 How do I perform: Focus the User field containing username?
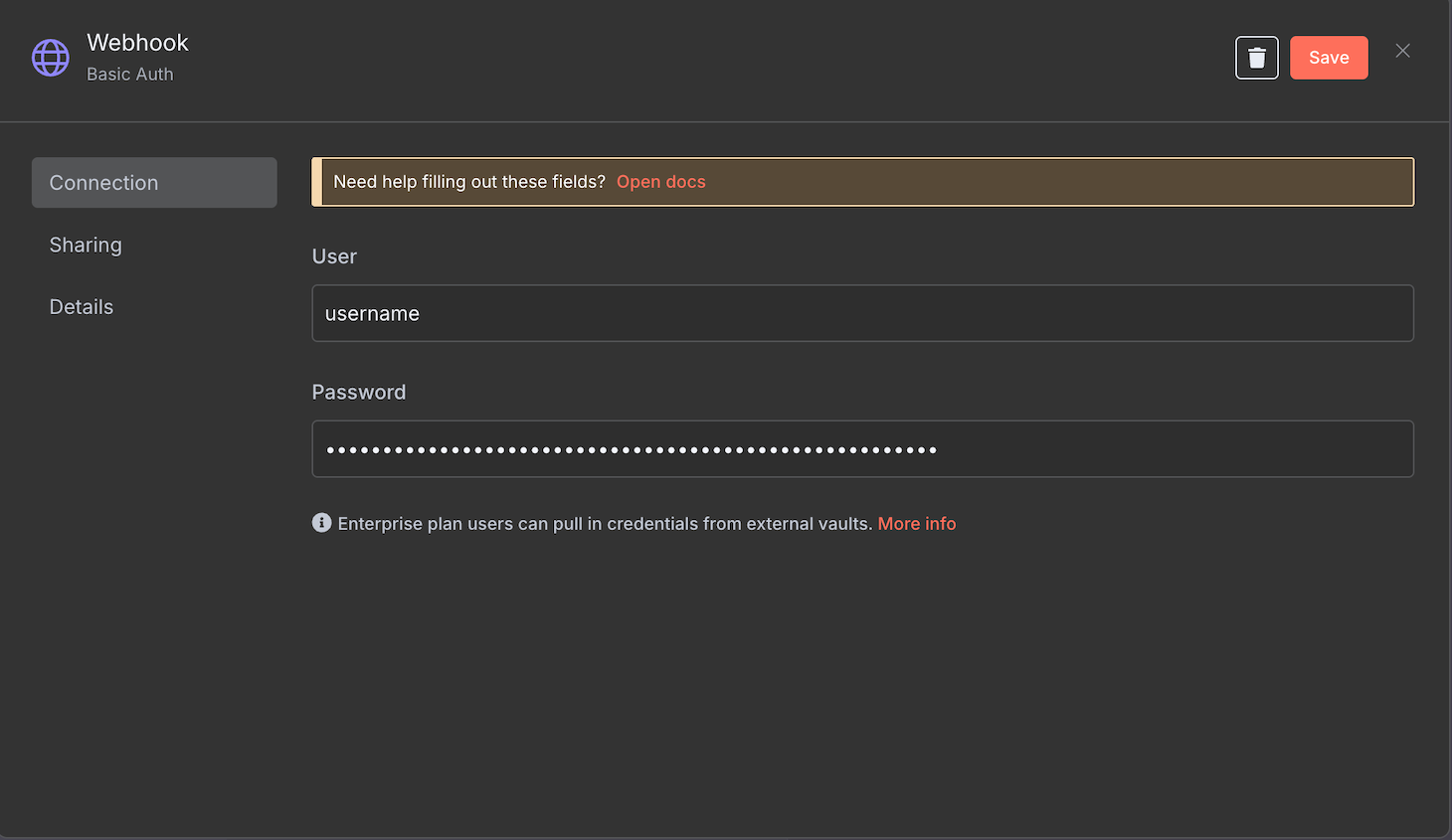pyautogui.click(x=862, y=313)
